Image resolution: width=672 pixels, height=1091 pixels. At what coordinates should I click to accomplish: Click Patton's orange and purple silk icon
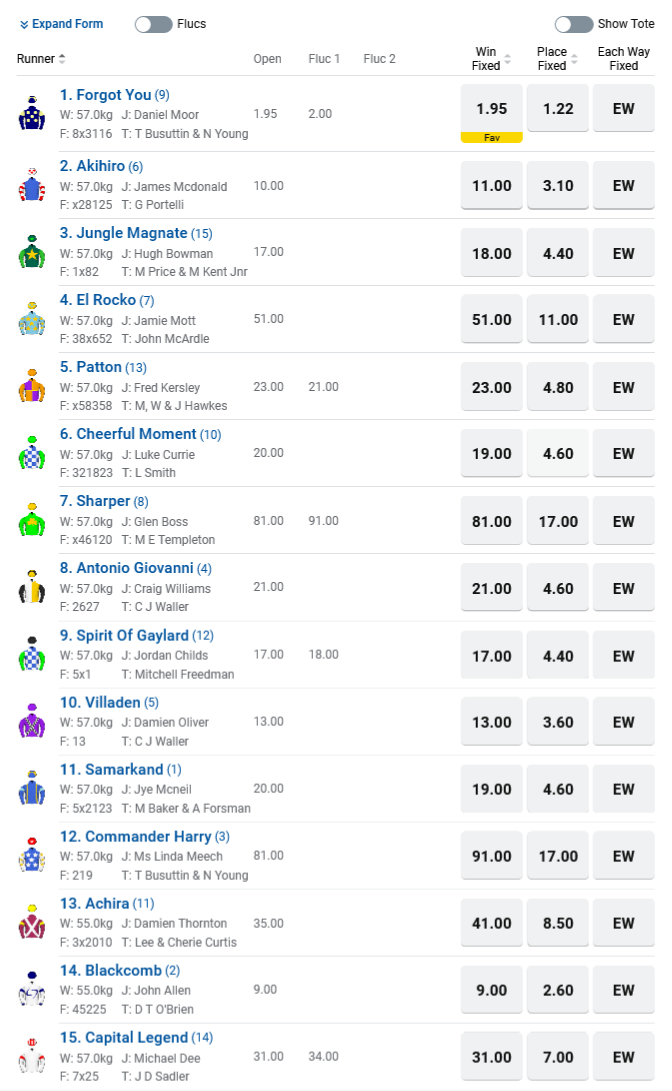(32, 386)
